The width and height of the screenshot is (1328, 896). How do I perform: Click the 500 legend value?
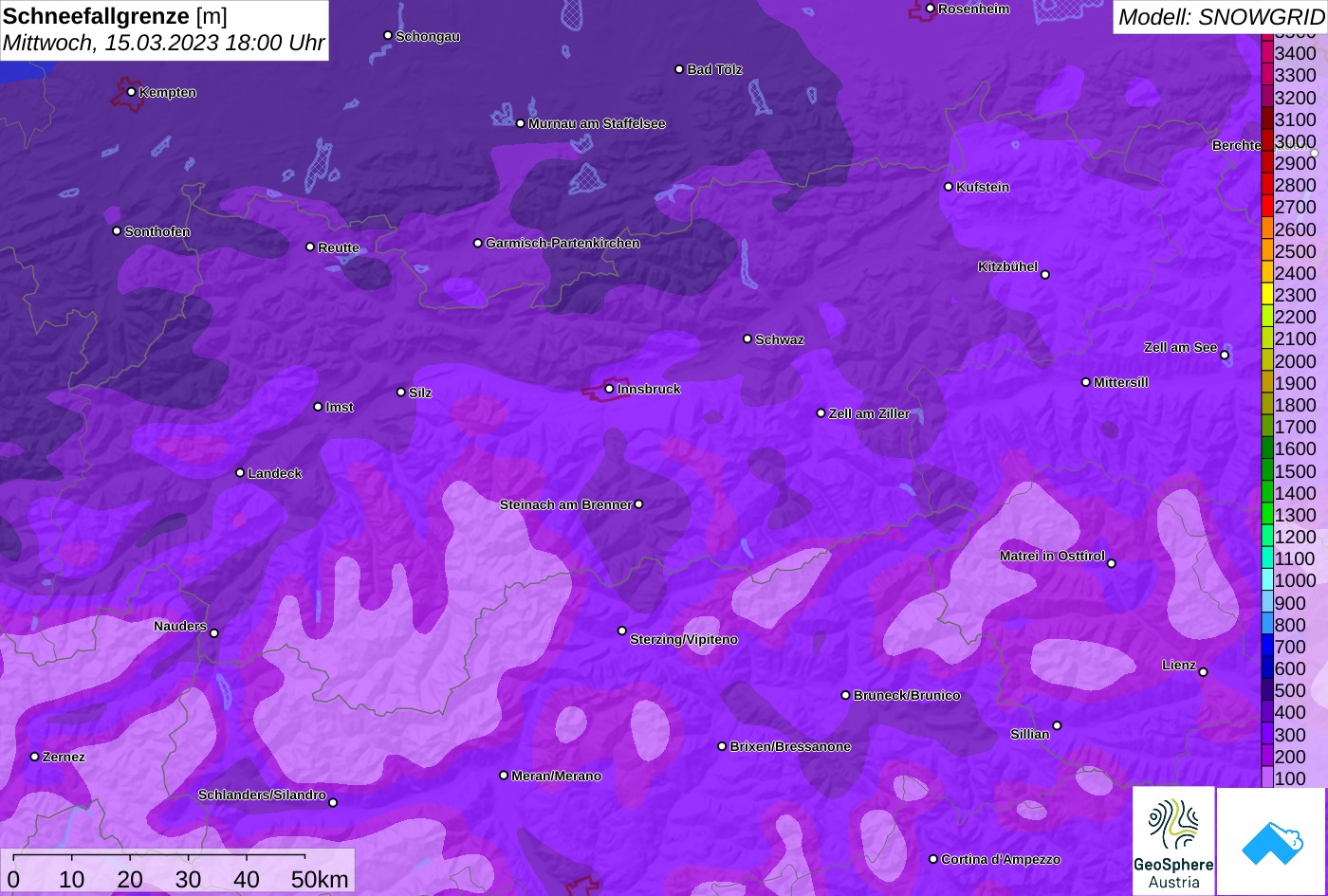(1290, 691)
